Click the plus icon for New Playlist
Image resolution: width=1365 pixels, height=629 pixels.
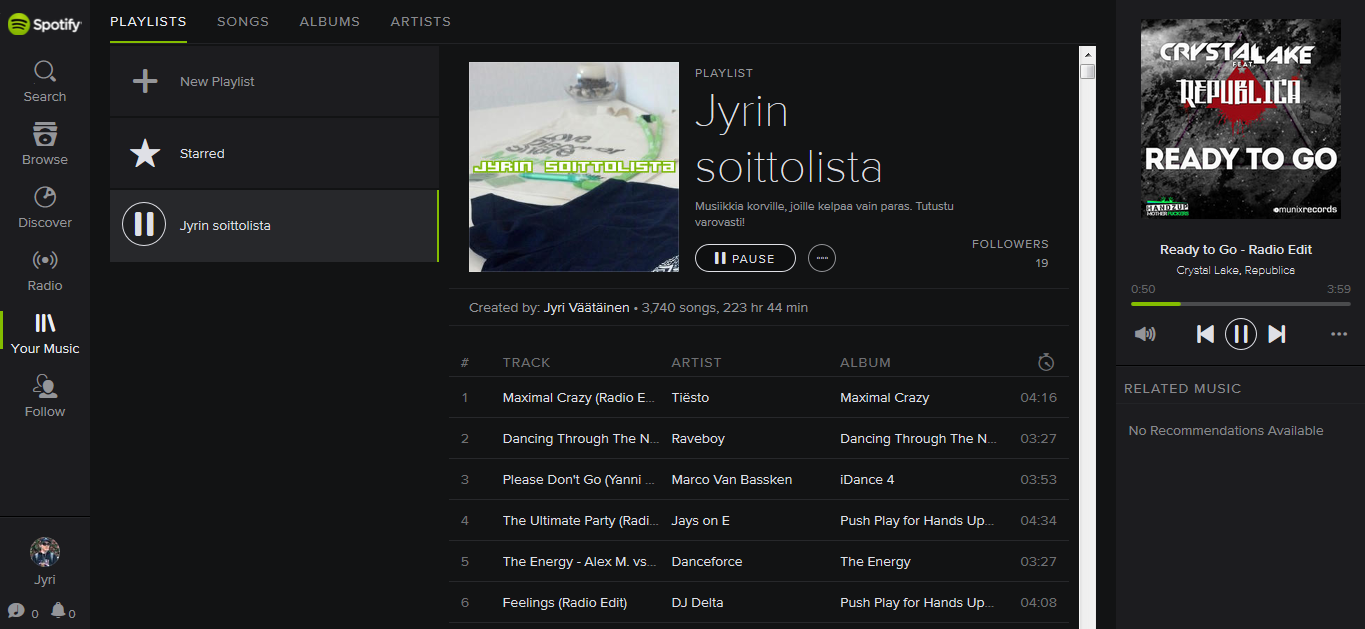click(145, 81)
